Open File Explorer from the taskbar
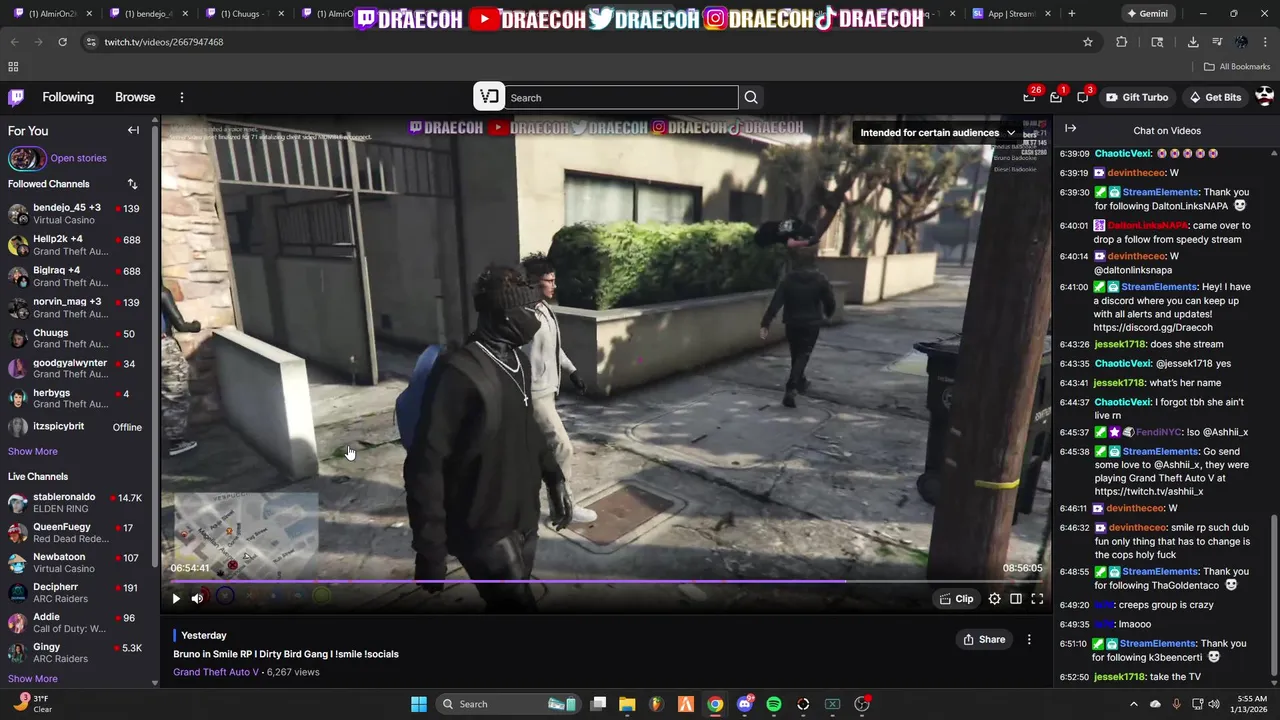Image resolution: width=1280 pixels, height=720 pixels. click(x=627, y=704)
